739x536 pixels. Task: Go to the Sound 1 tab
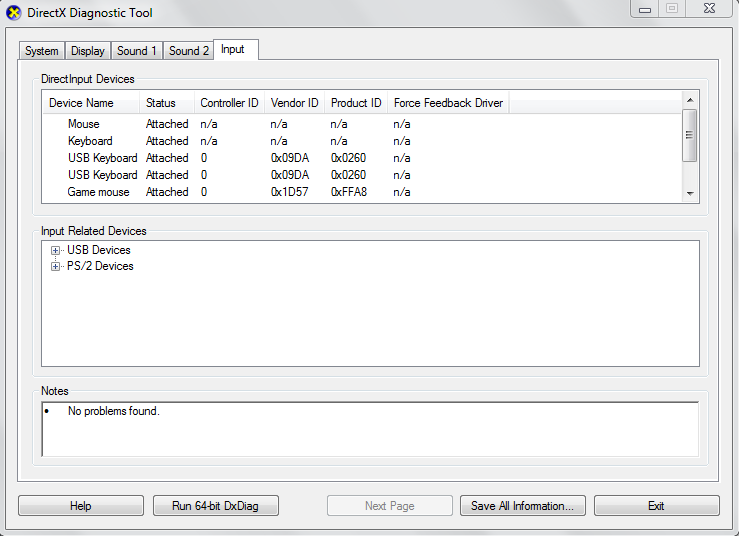pos(137,51)
